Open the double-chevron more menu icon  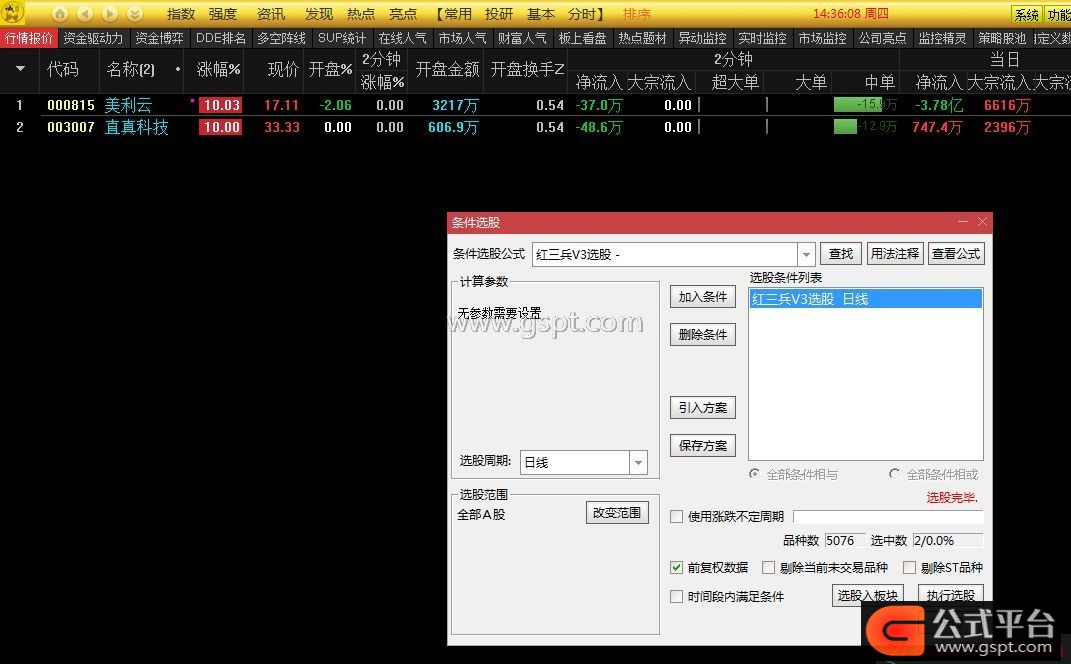tap(135, 14)
